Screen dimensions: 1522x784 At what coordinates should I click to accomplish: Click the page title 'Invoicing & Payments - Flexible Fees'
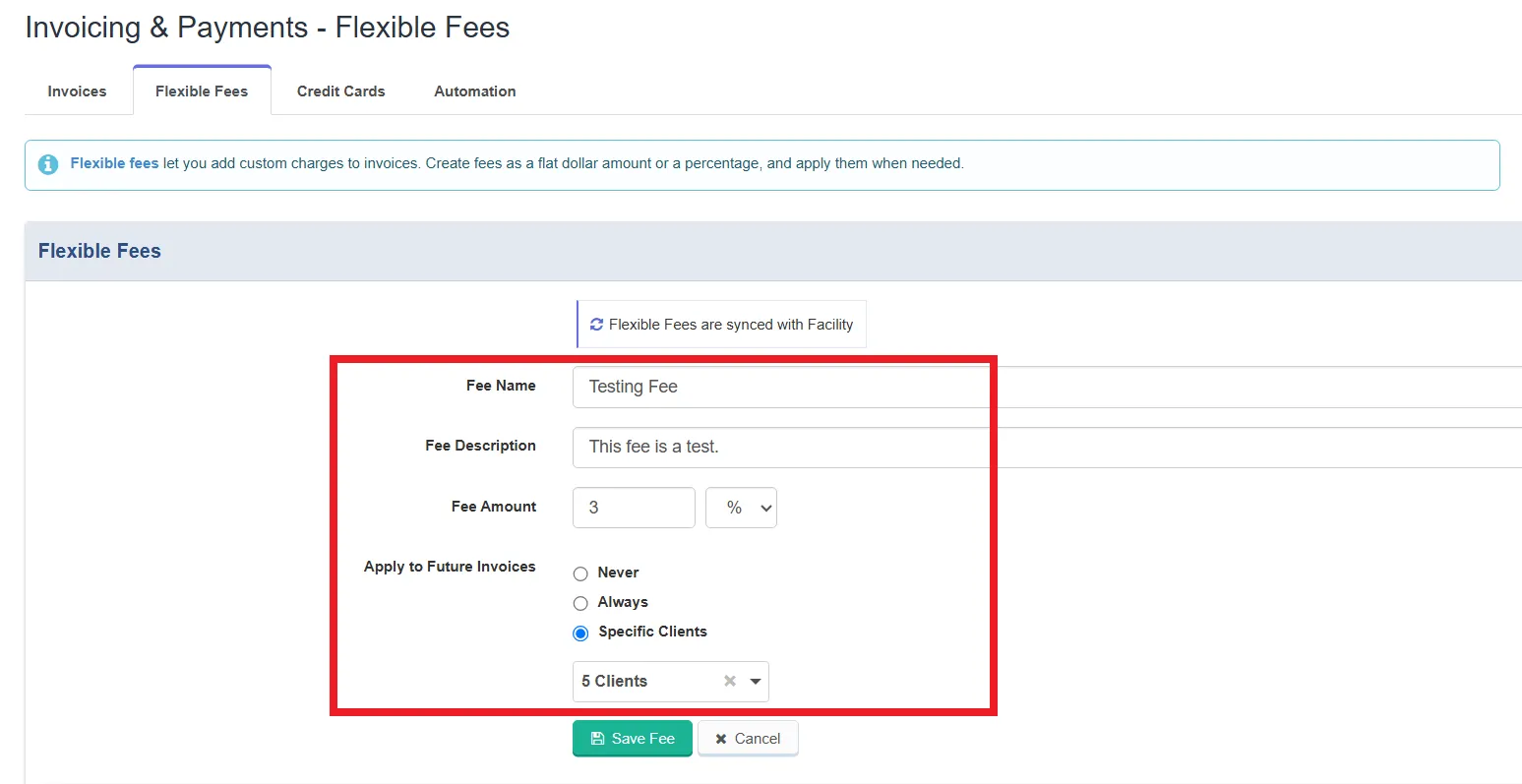(268, 28)
